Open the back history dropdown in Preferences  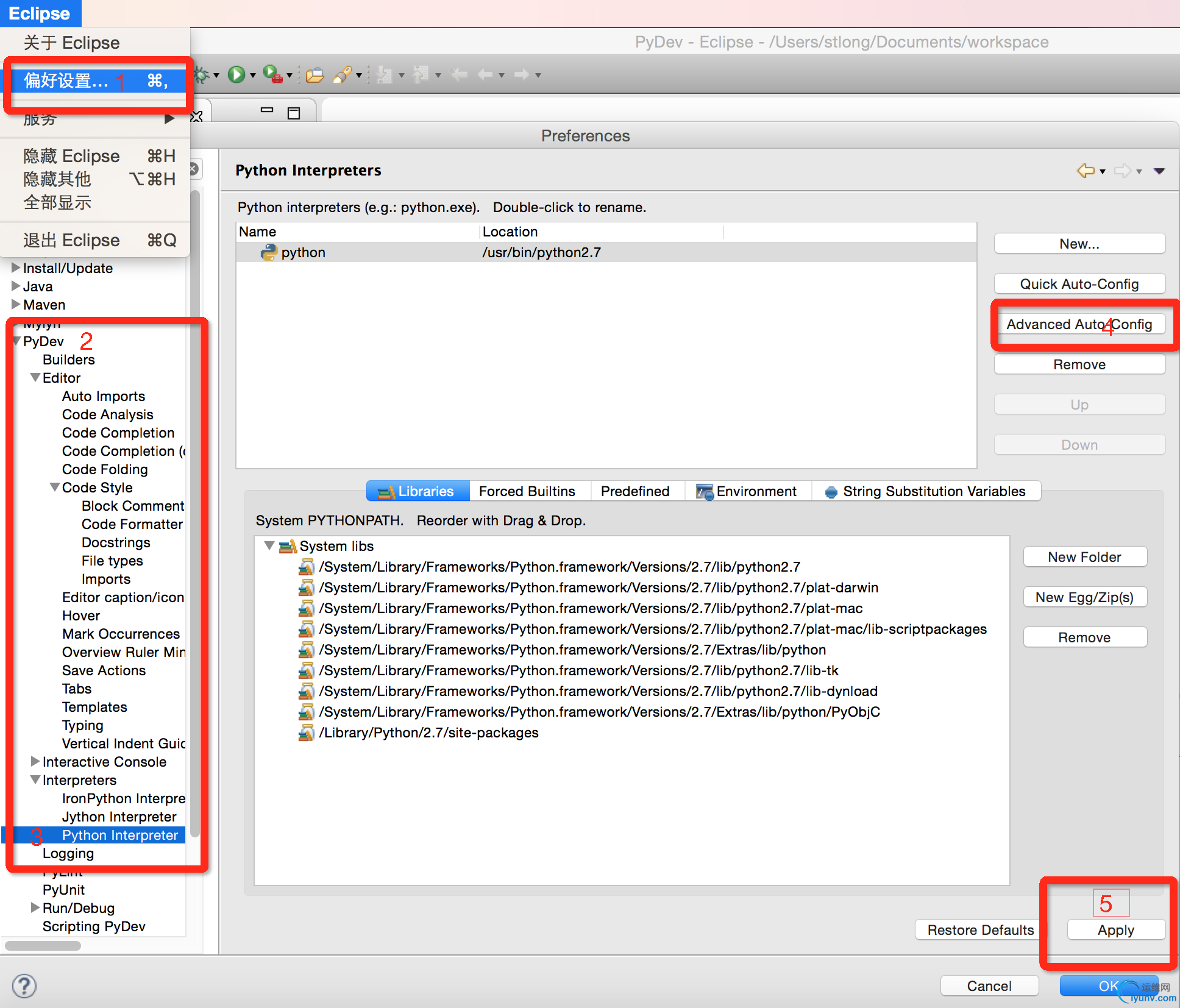(1102, 172)
